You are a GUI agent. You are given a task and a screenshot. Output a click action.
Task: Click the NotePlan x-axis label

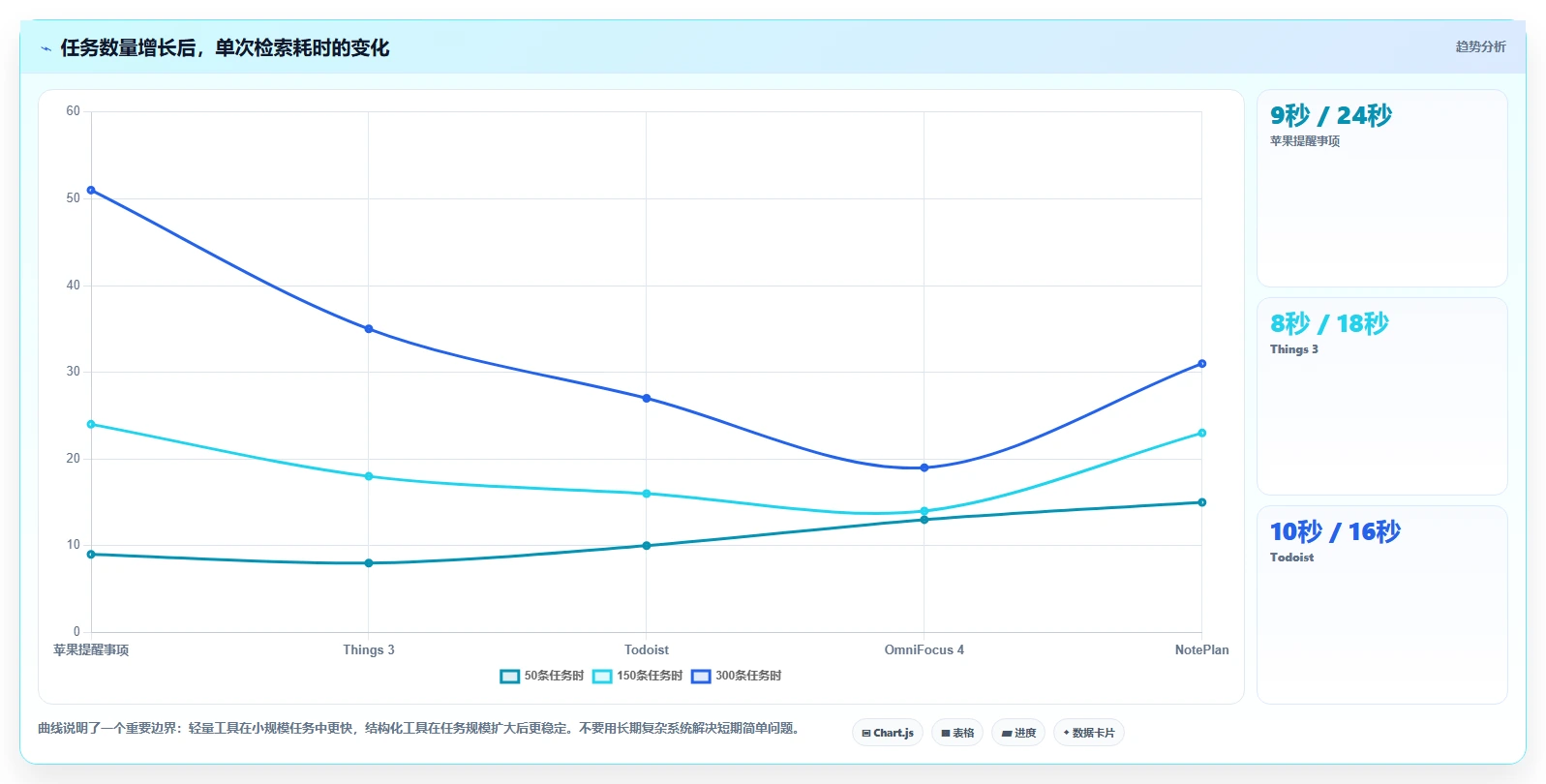point(1202,649)
